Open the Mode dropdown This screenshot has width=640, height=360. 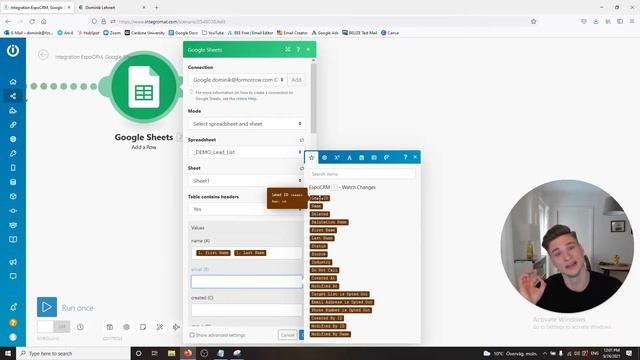click(x=247, y=124)
